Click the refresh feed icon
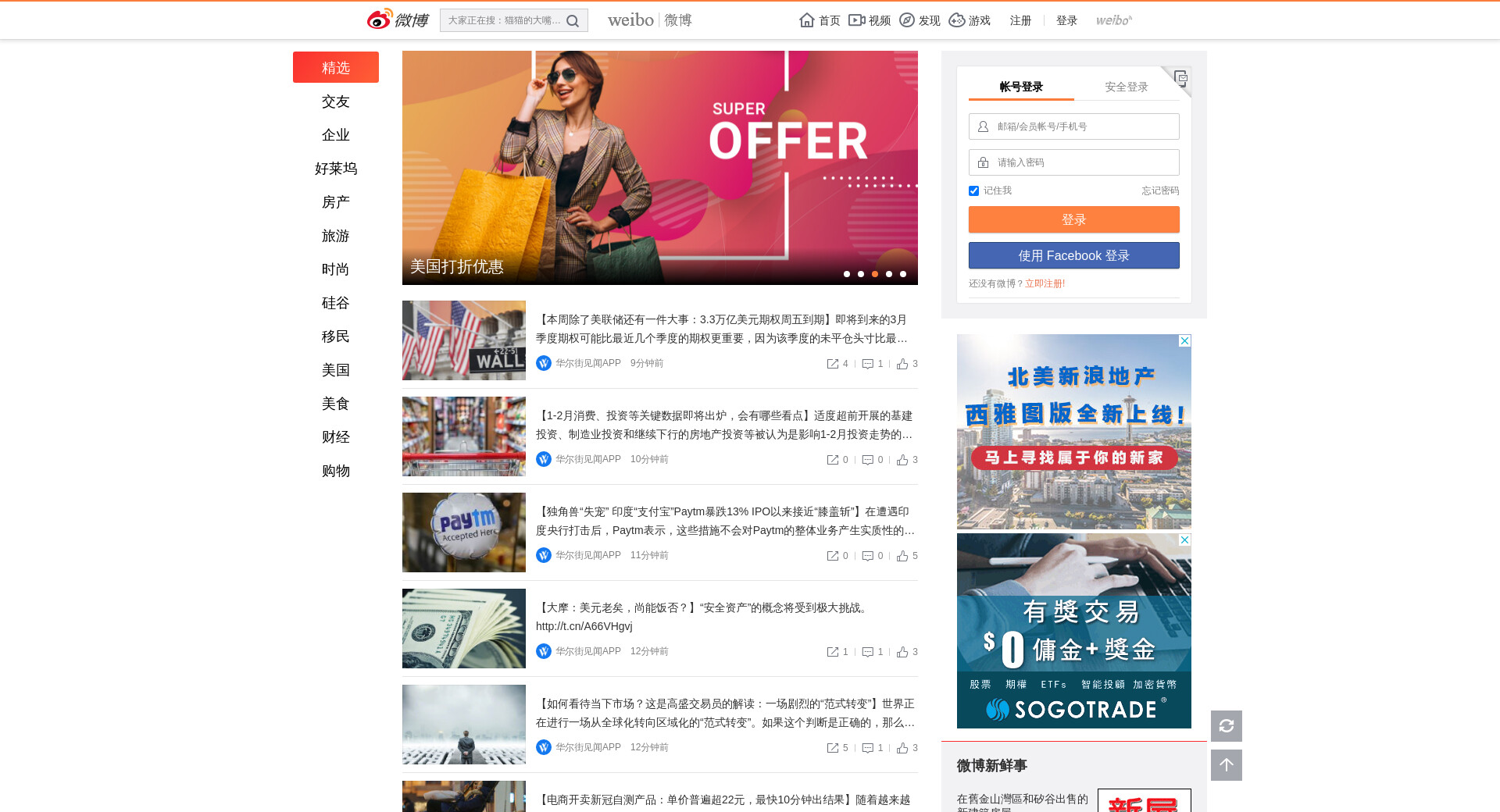This screenshot has height=812, width=1500. coord(1227,726)
